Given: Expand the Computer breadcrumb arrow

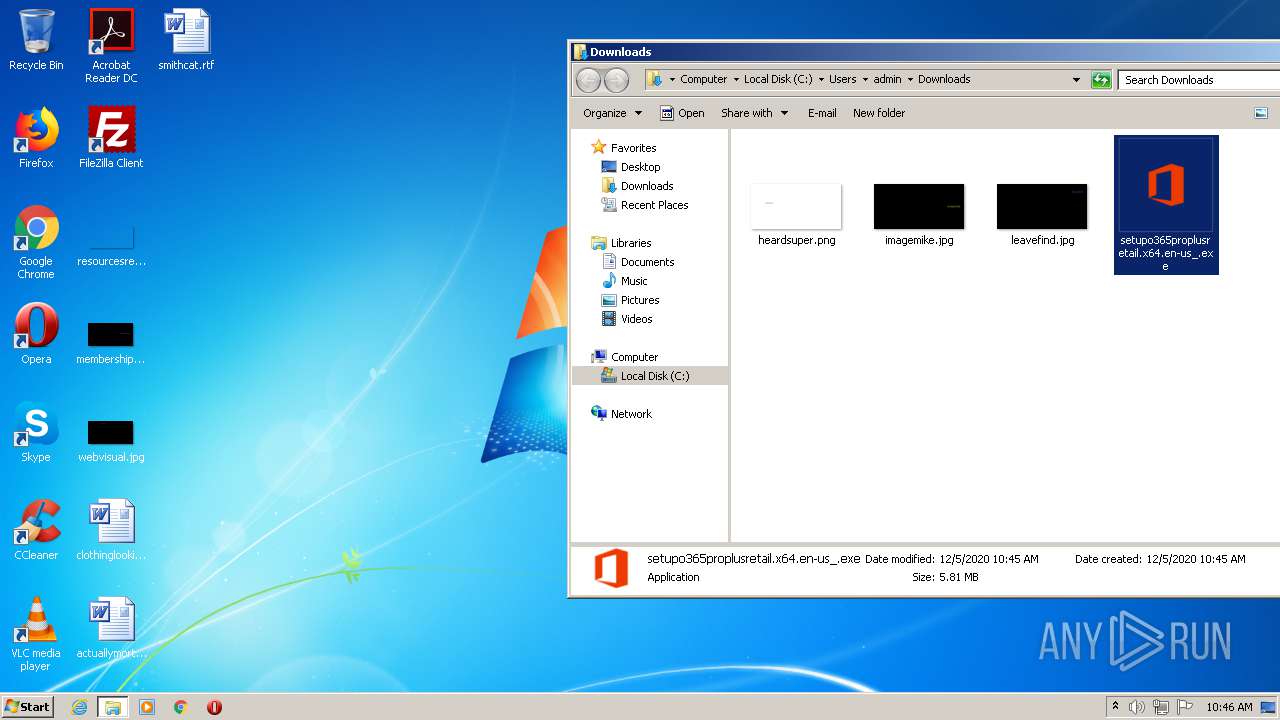Looking at the screenshot, I should [736, 80].
